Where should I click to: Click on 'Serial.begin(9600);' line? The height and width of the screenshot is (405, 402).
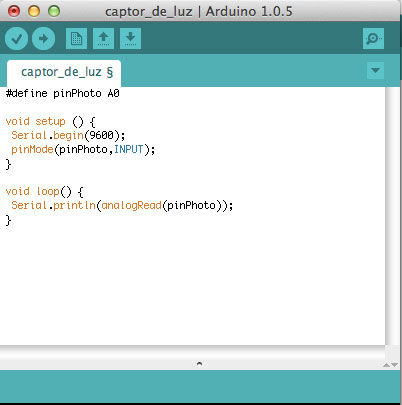[68, 135]
